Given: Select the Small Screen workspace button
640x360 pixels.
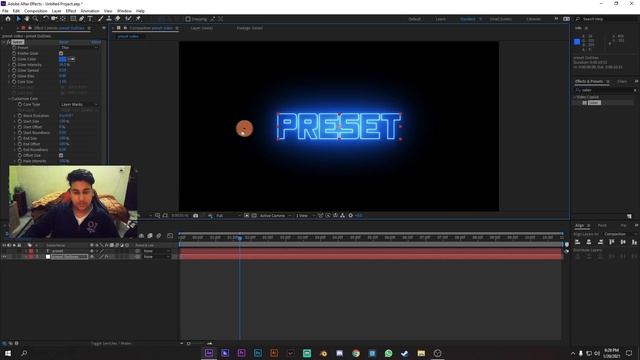Looking at the screenshot, I should coord(501,19).
